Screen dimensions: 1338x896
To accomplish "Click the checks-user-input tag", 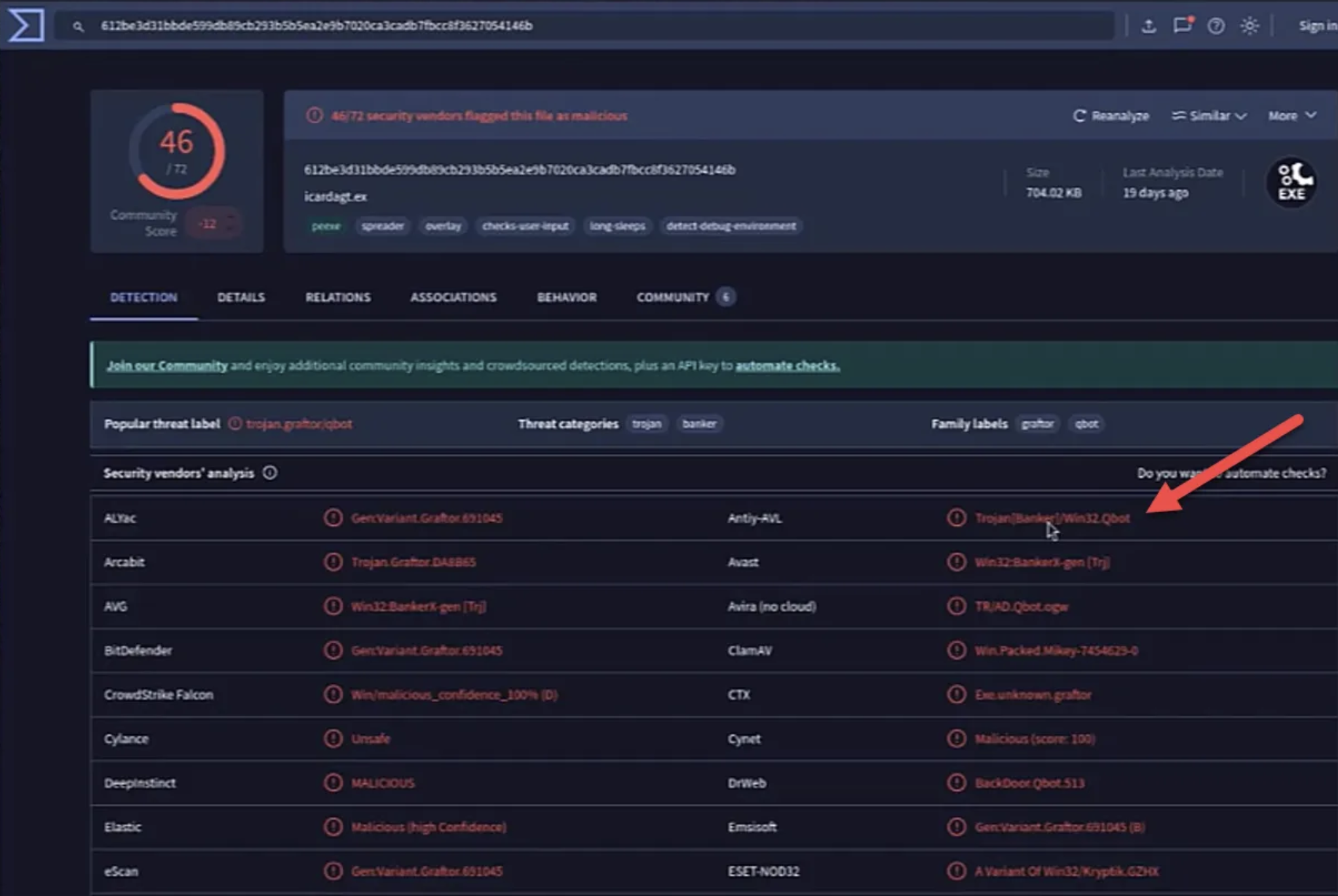I will pyautogui.click(x=526, y=226).
